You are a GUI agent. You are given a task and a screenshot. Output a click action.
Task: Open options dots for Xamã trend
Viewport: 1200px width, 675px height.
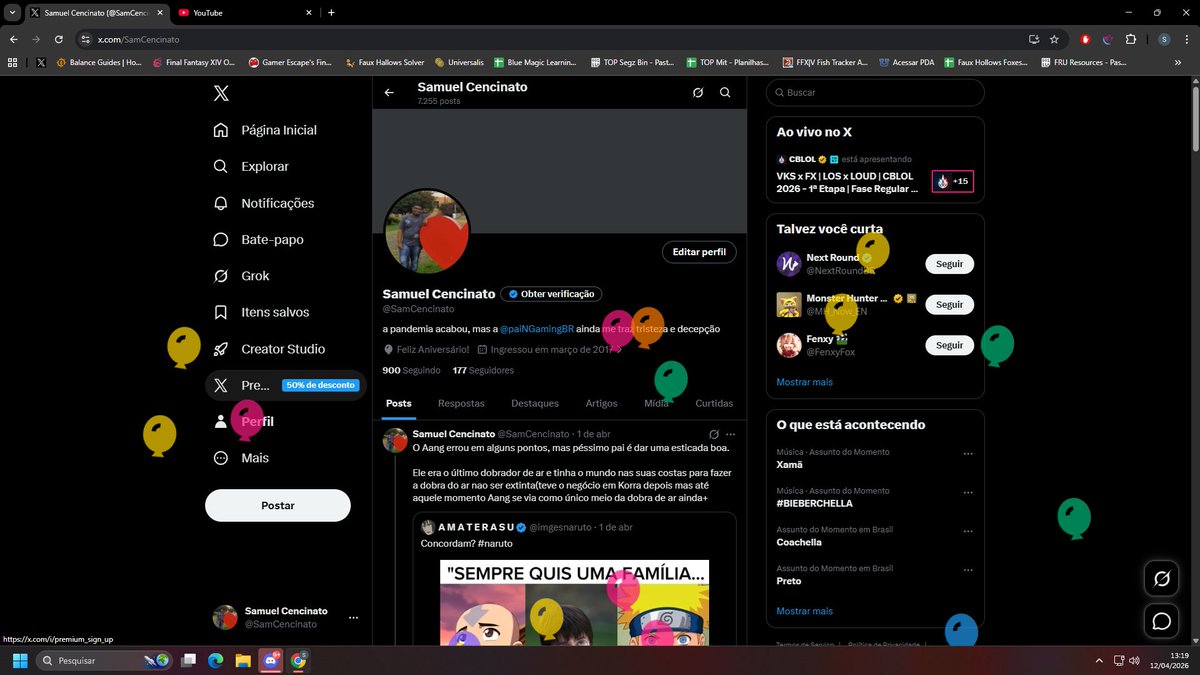(x=968, y=454)
